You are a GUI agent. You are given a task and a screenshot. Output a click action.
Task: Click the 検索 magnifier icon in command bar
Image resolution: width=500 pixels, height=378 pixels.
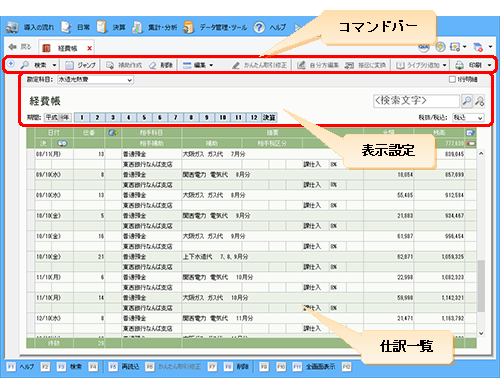25,65
